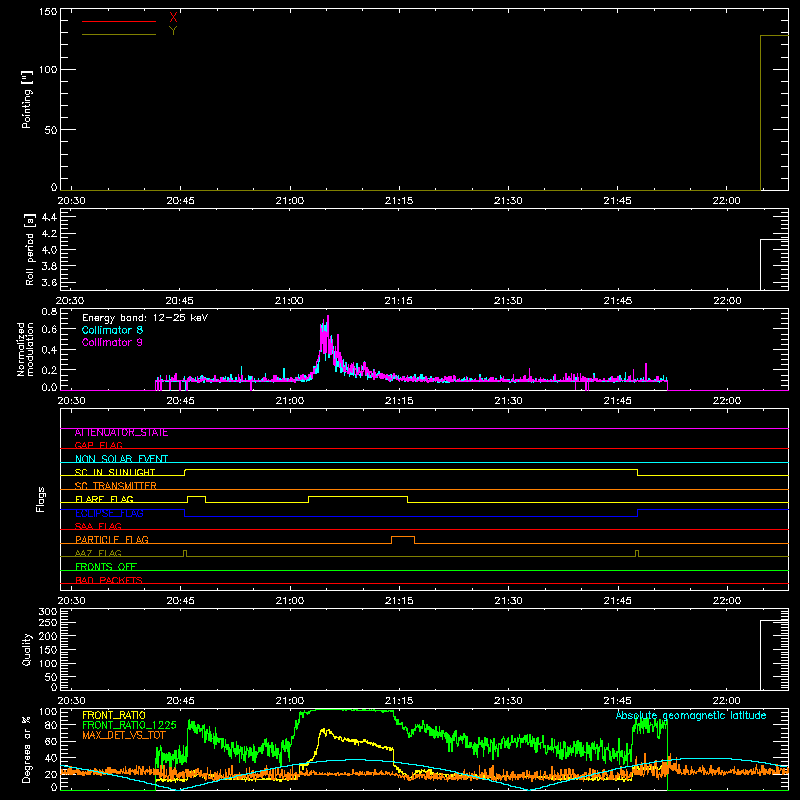Click the Roll period step near 22:05
The height and width of the screenshot is (800, 800).
pos(773,264)
